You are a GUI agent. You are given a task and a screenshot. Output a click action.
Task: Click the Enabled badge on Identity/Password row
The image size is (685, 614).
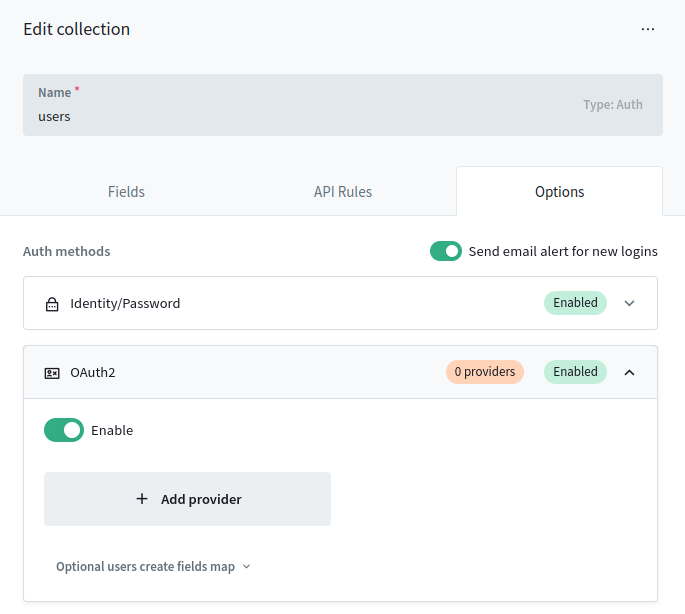click(x=575, y=303)
